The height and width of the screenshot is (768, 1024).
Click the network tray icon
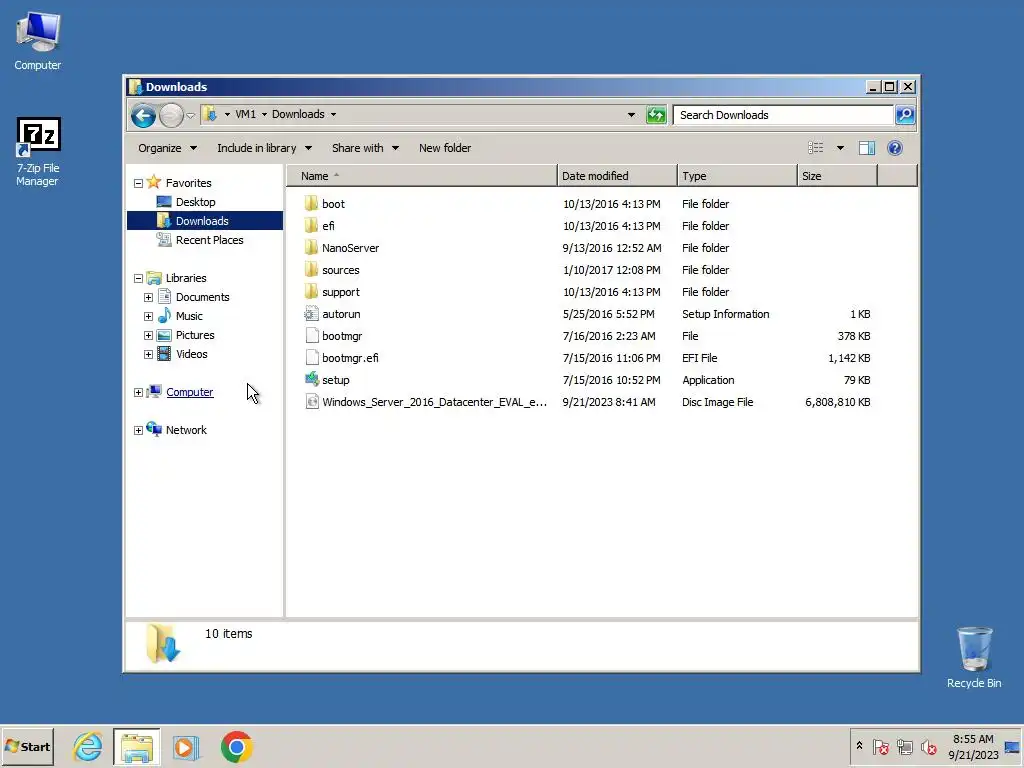(x=904, y=747)
